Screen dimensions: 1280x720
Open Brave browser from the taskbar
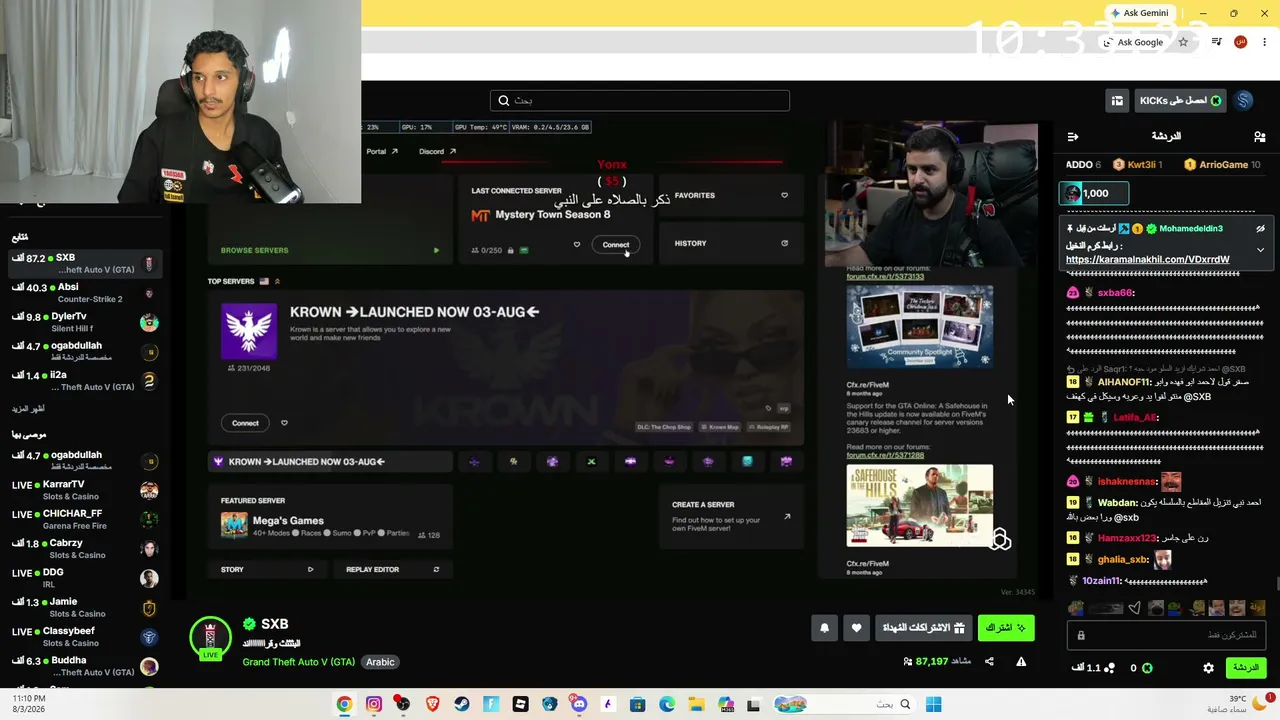(432, 704)
